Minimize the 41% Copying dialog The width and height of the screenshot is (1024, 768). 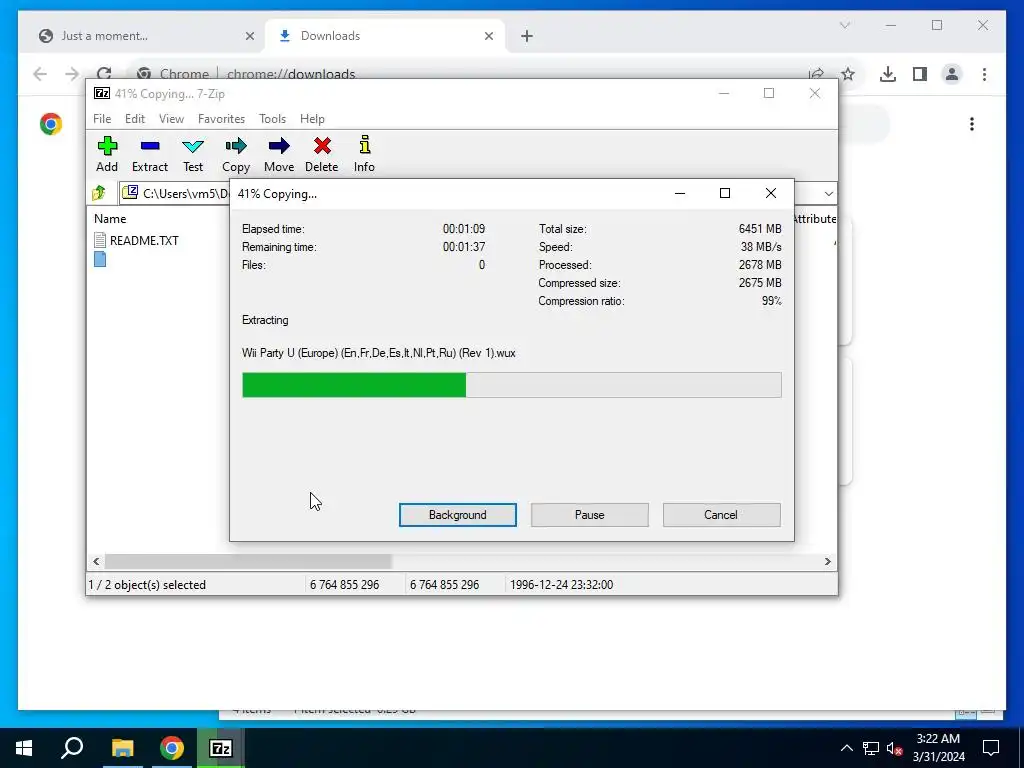coord(679,193)
